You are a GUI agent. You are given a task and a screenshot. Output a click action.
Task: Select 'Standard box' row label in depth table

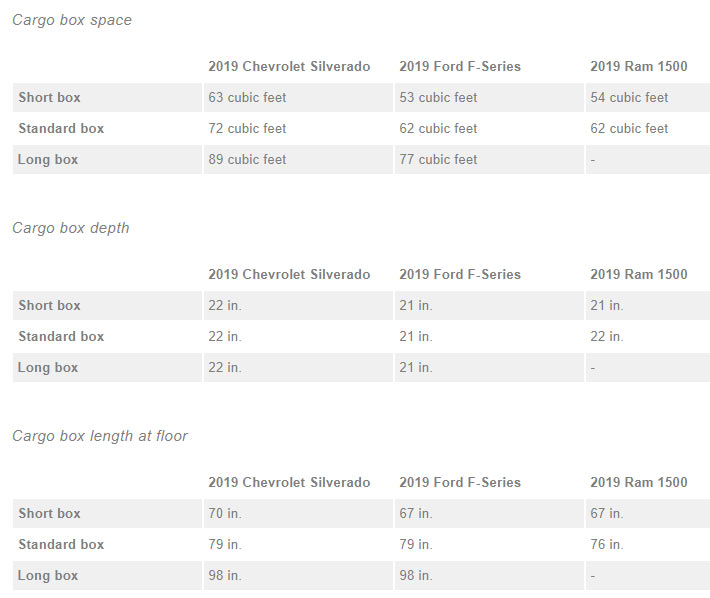coord(61,337)
